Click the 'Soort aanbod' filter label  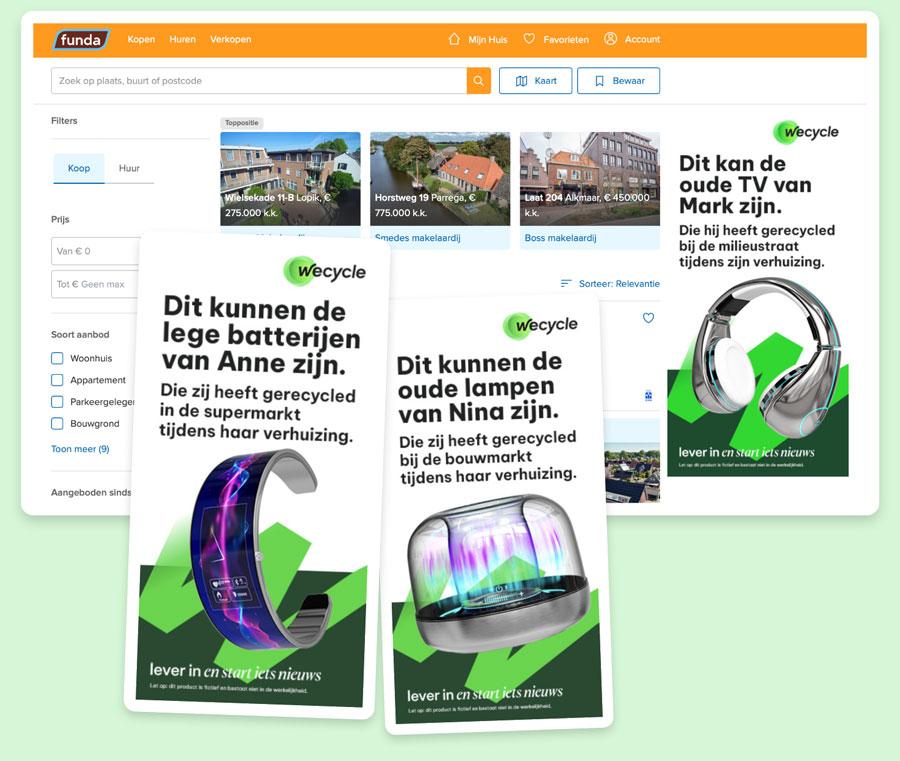click(x=80, y=335)
